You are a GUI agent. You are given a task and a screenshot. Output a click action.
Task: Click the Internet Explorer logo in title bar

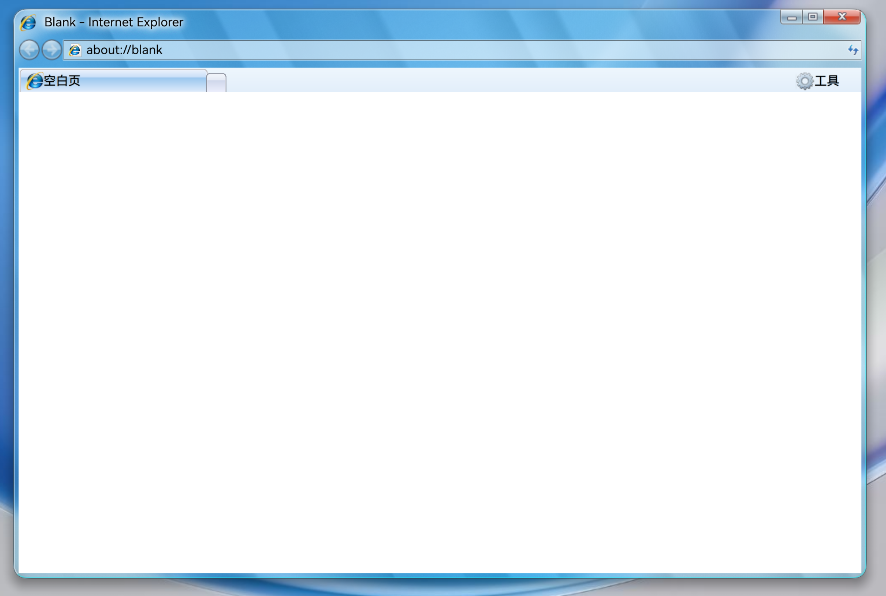[28, 23]
